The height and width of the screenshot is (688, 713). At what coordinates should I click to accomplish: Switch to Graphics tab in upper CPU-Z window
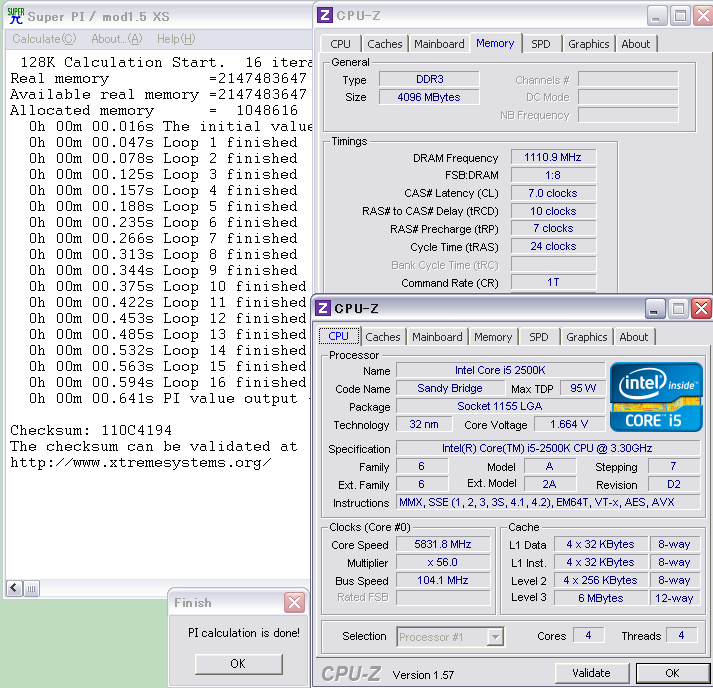pos(588,44)
